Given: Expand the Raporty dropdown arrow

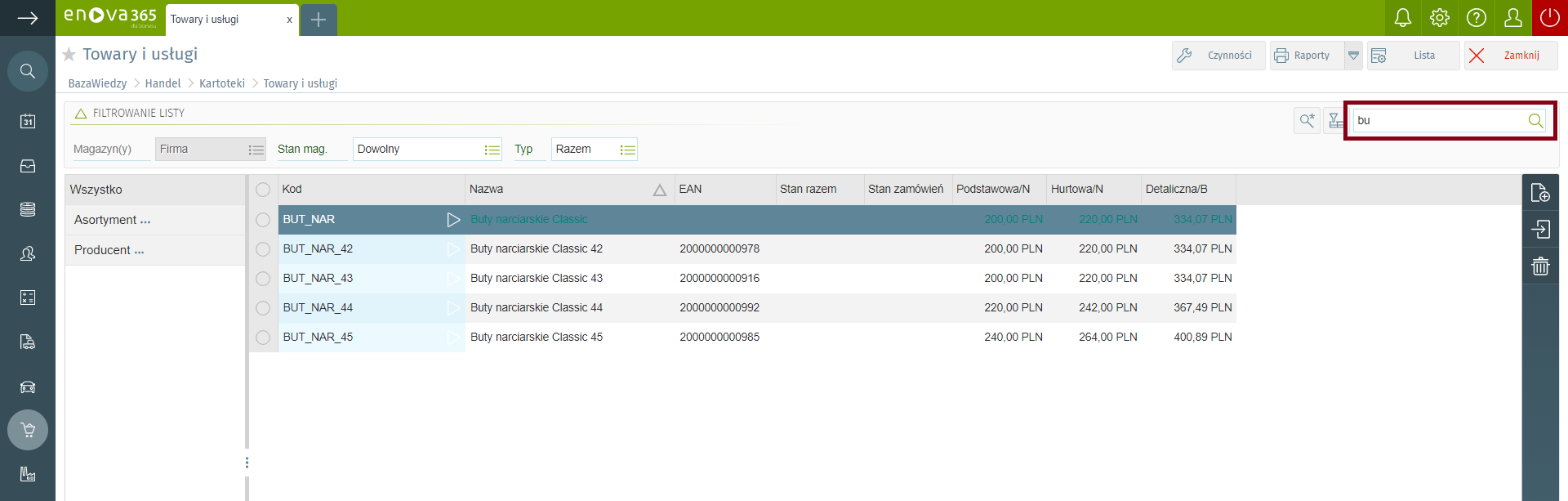Looking at the screenshot, I should click(1353, 56).
